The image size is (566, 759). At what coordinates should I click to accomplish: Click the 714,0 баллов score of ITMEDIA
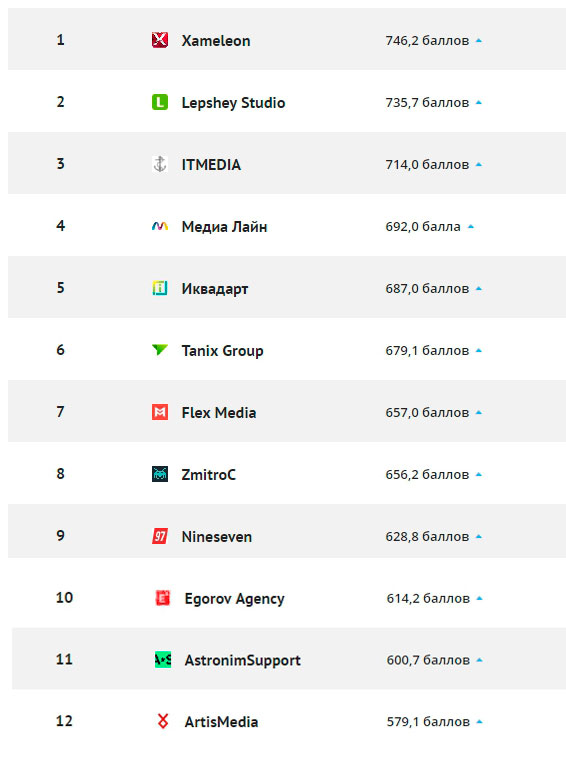click(427, 165)
